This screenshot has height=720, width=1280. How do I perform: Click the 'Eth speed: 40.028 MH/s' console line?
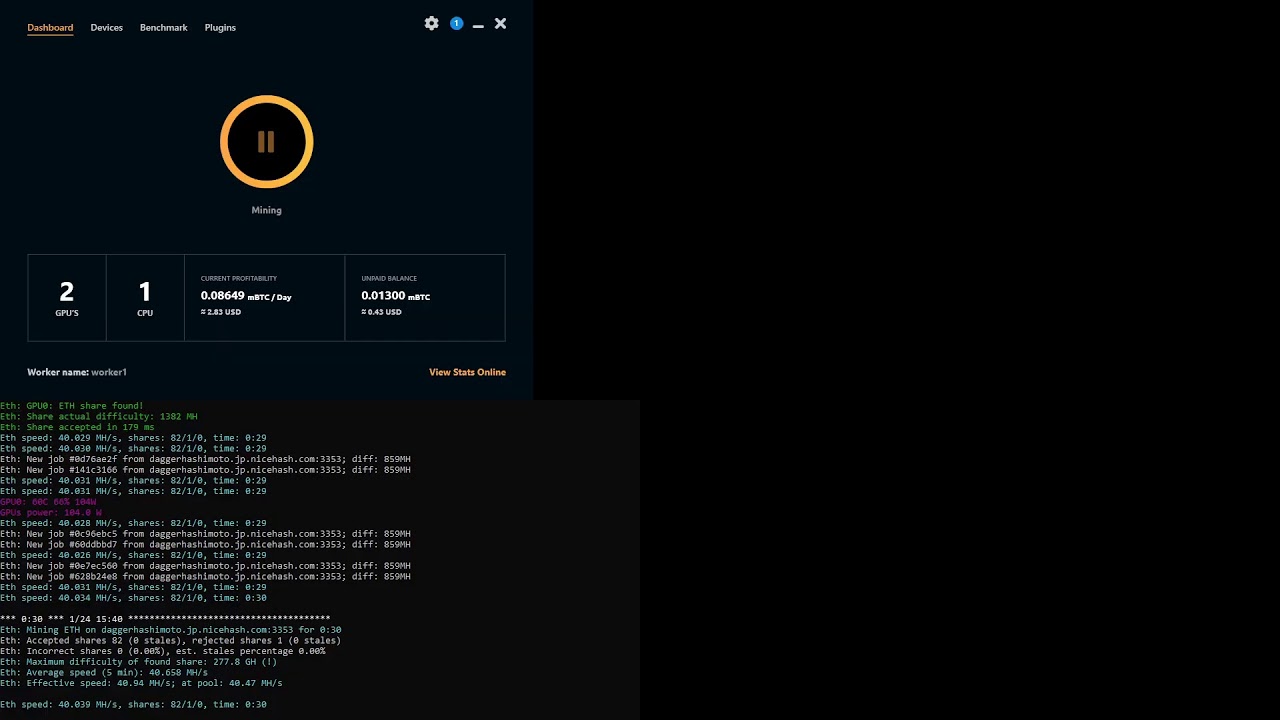tap(133, 523)
